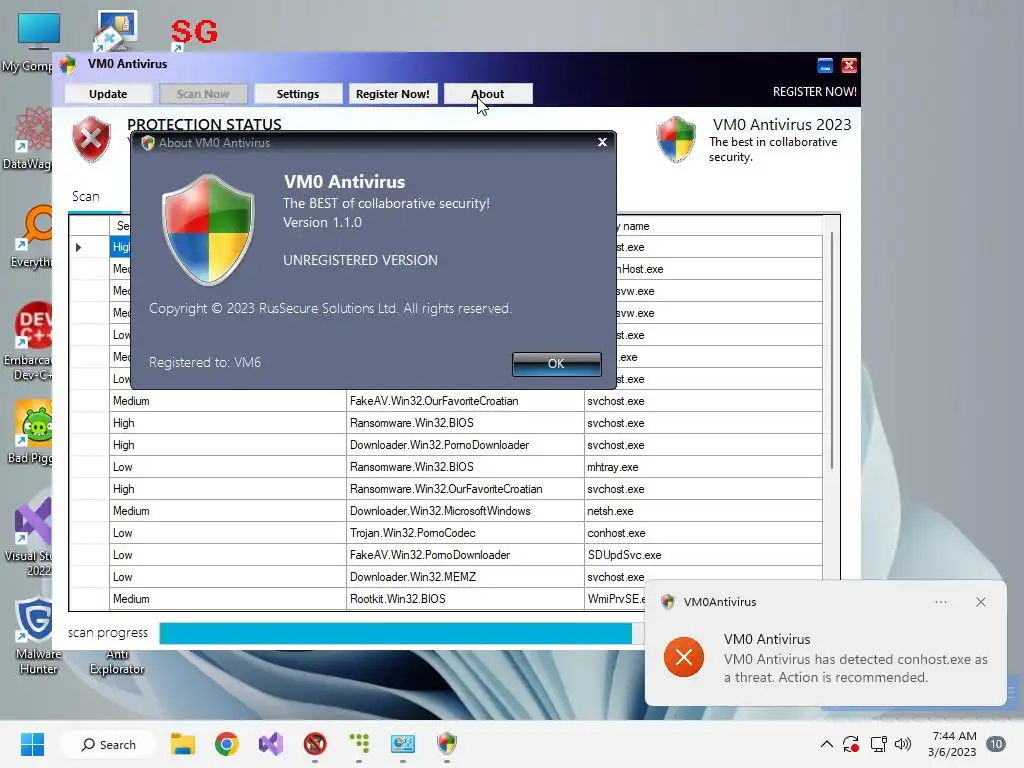Image resolution: width=1024 pixels, height=768 pixels.
Task: Click the mhtray.exe cell
Action: 703,467
